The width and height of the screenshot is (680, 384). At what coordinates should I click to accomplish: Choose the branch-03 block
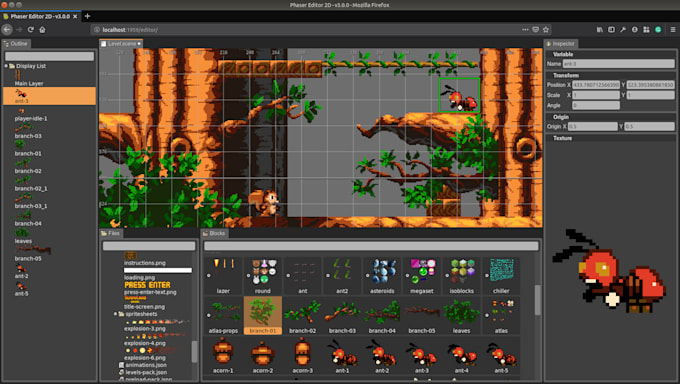pyautogui.click(x=343, y=315)
